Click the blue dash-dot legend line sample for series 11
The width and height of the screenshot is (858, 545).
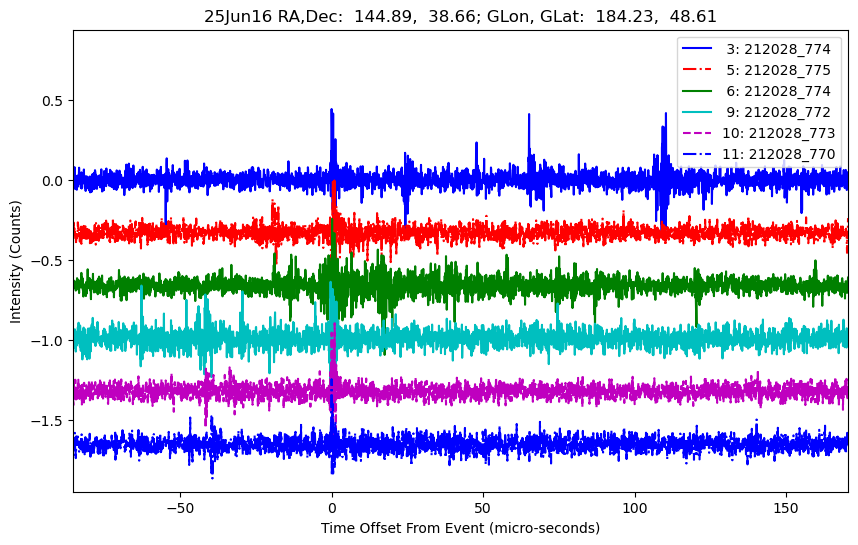(697, 154)
